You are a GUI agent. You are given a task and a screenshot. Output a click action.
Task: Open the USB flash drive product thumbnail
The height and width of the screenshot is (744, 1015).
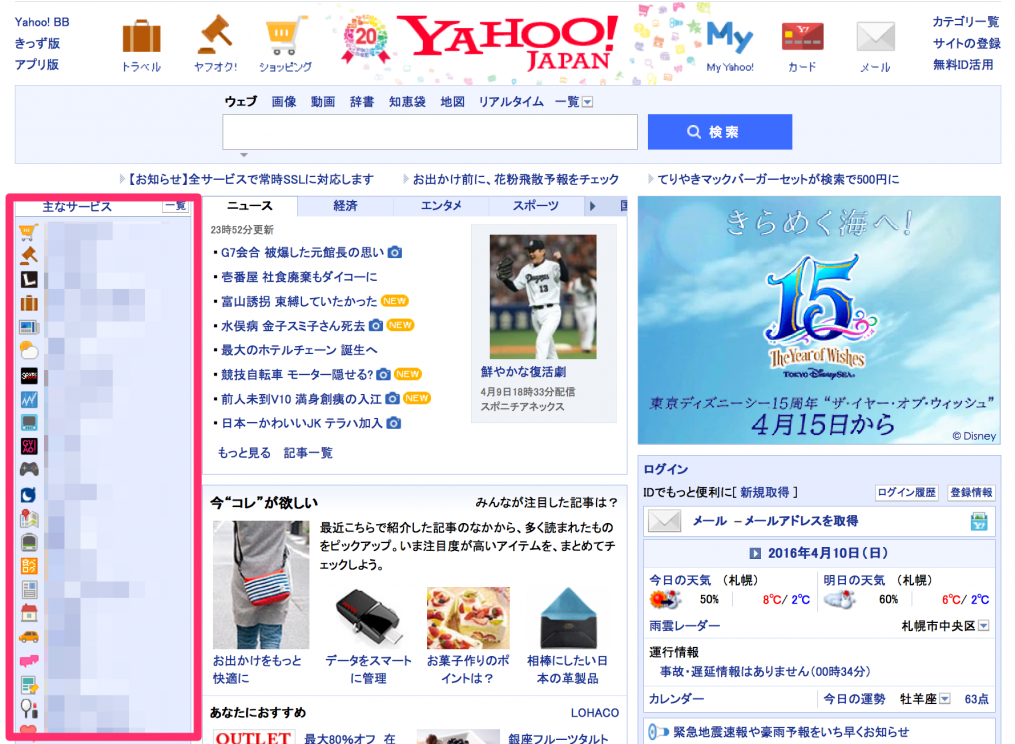tap(368, 618)
